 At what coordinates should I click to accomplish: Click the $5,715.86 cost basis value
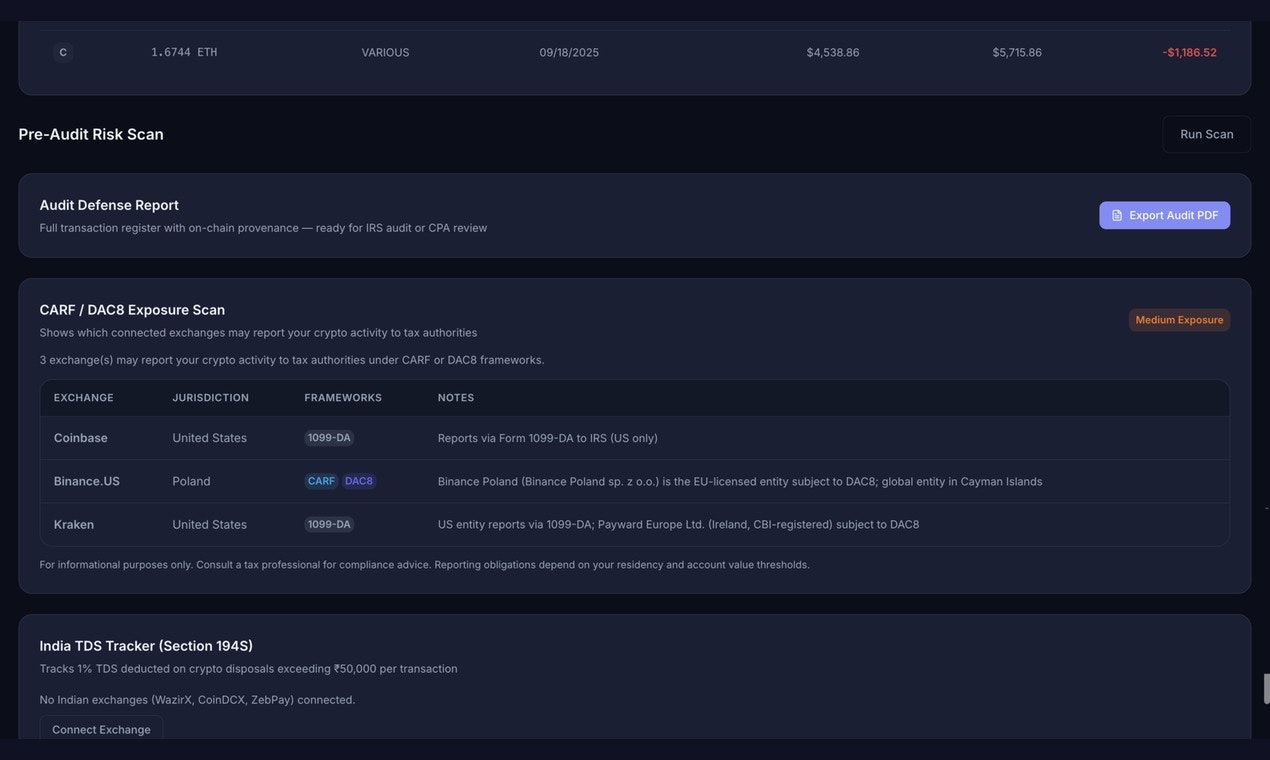pyautogui.click(x=1017, y=52)
